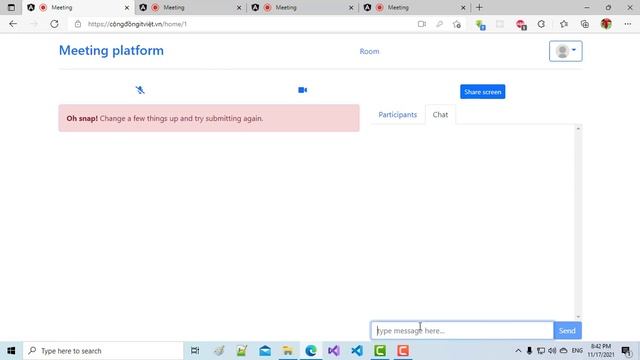
Task: Switch to the second Meeting tab
Action: click(190, 7)
